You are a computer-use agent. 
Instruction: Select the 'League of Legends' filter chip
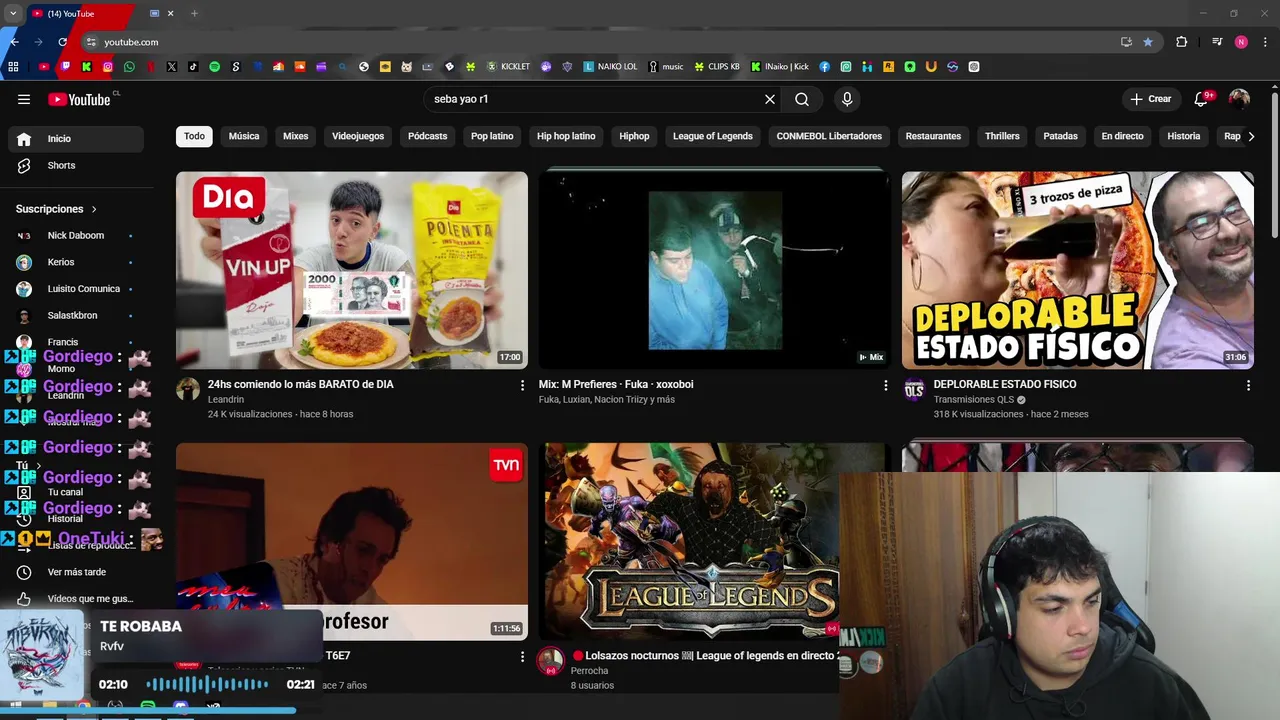point(713,136)
